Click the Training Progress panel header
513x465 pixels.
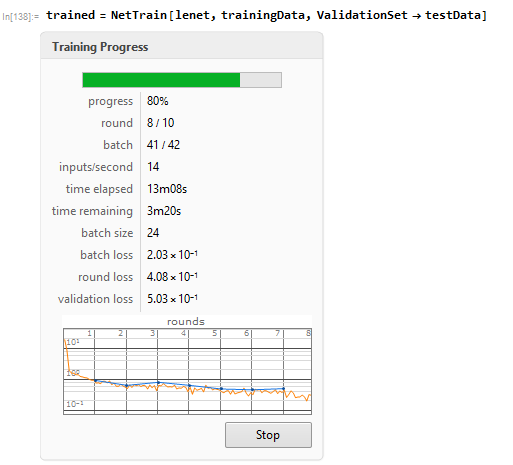(182, 46)
